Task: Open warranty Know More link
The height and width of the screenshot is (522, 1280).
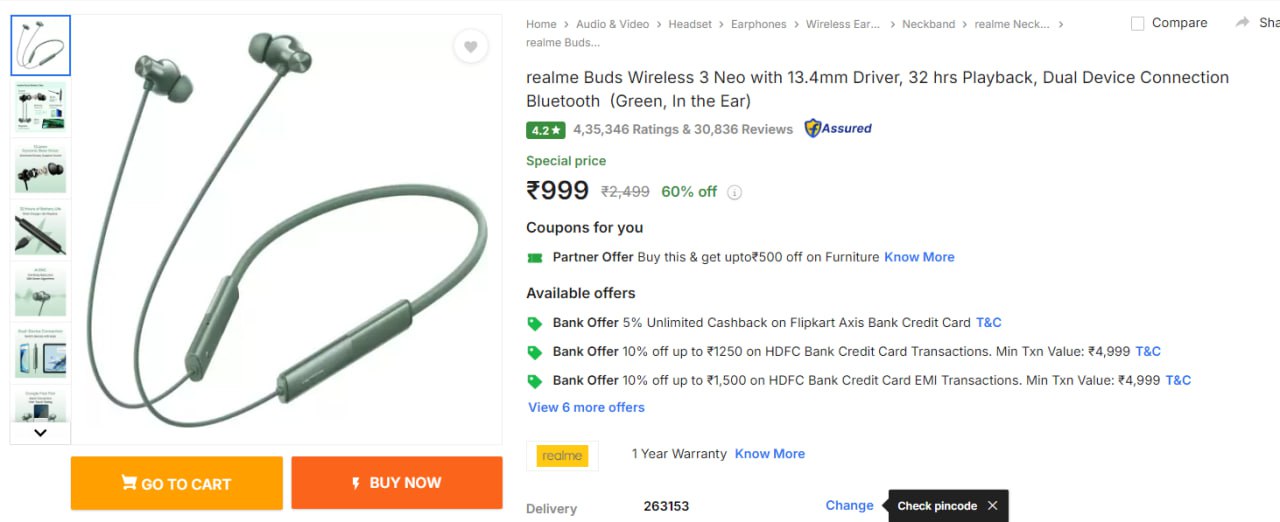Action: pos(769,454)
